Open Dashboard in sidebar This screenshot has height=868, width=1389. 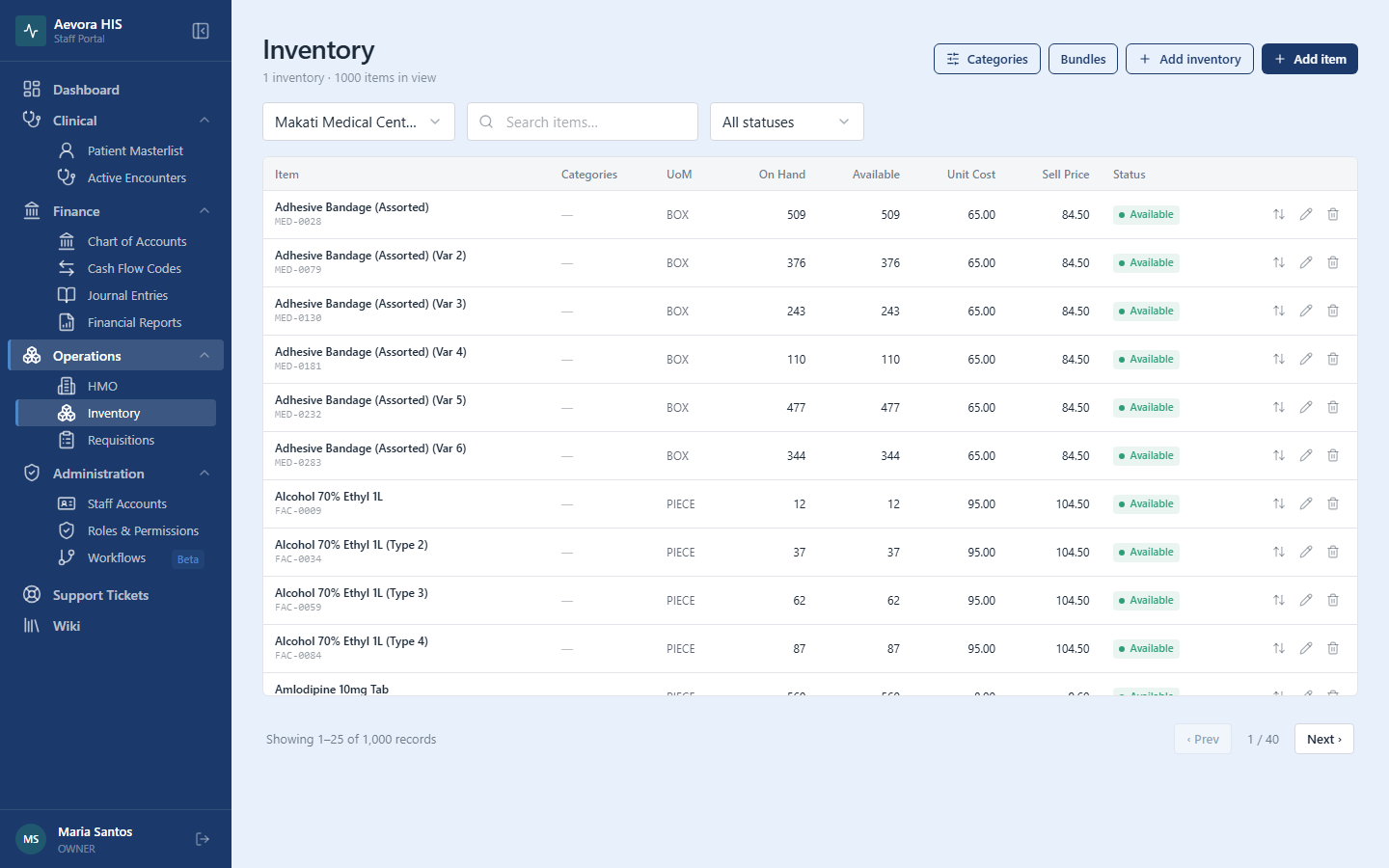[x=116, y=90]
